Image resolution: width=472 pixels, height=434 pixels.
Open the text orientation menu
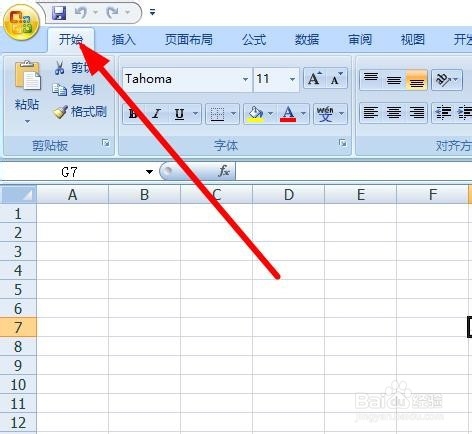pos(447,80)
